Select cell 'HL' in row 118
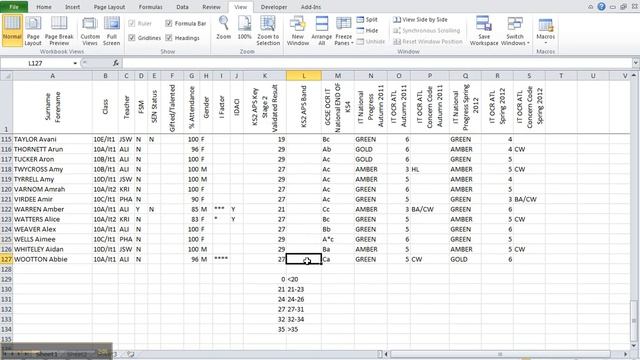640x360 pixels. [430, 169]
